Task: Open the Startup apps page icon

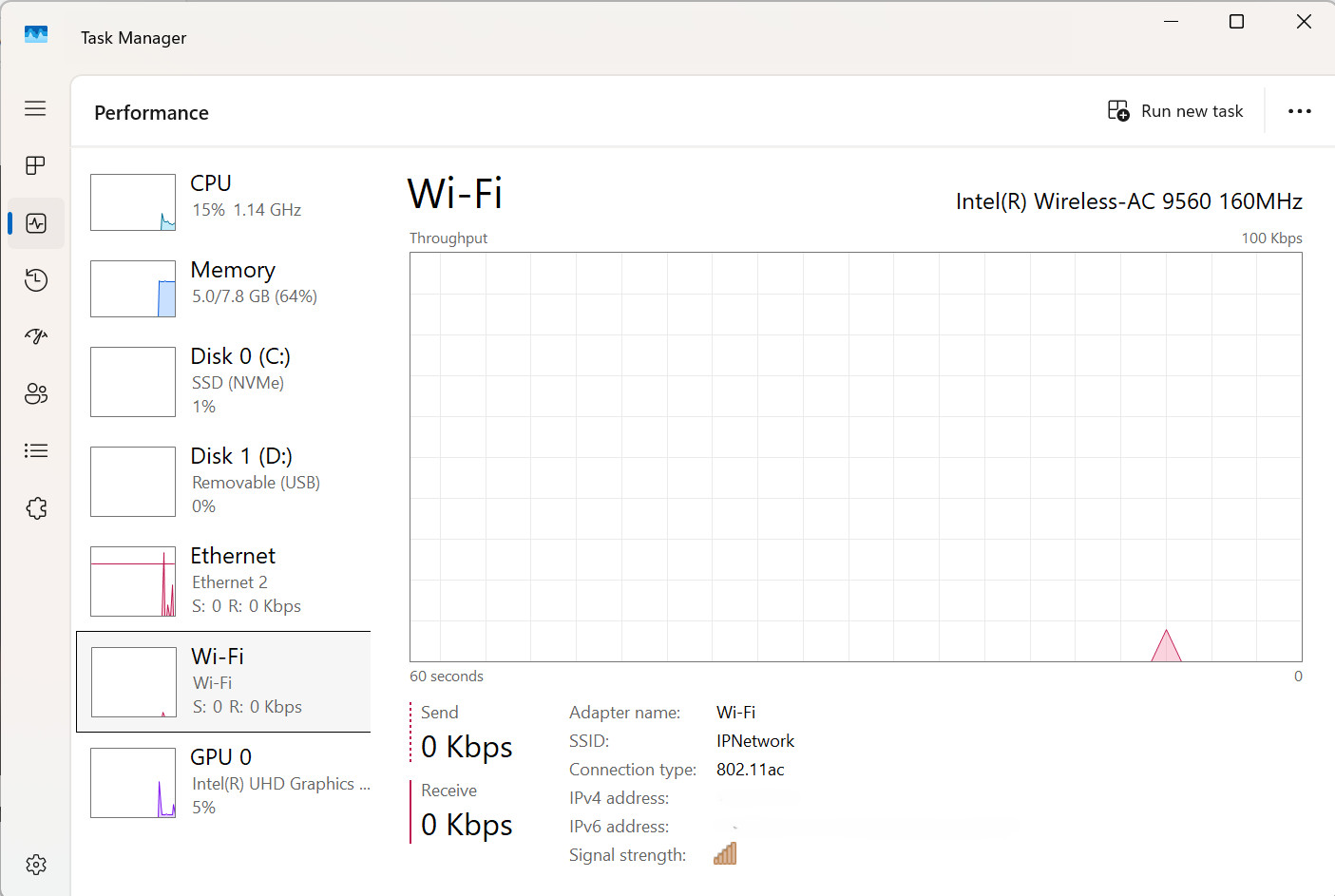Action: 36,336
